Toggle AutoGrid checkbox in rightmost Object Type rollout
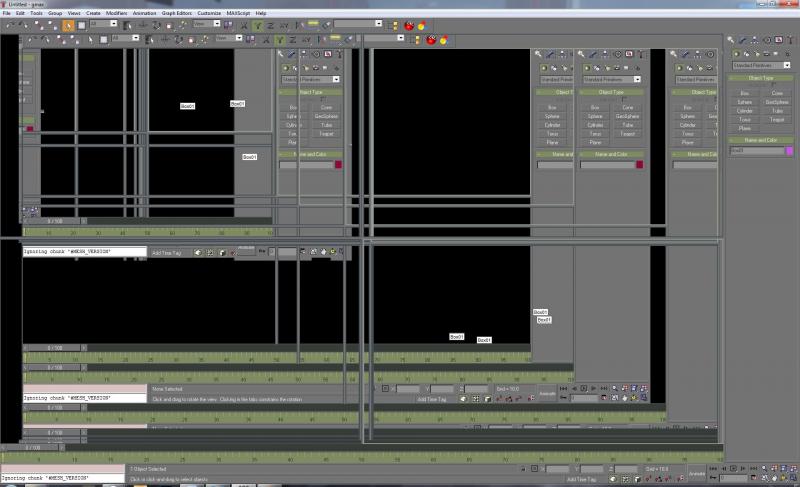This screenshot has height=487, width=800. coord(774,84)
